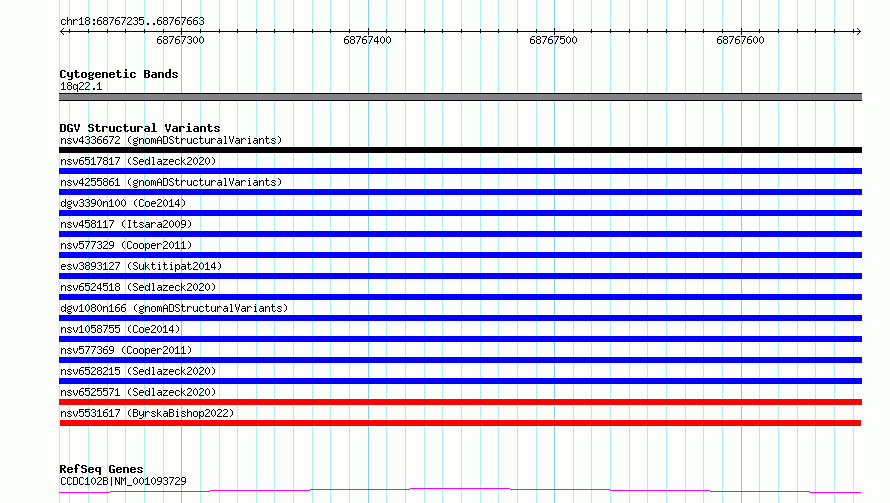This screenshot has width=890, height=503.
Task: Select the nsv4336672 (gnomADStructuralVariants) label
Action: (x=171, y=140)
